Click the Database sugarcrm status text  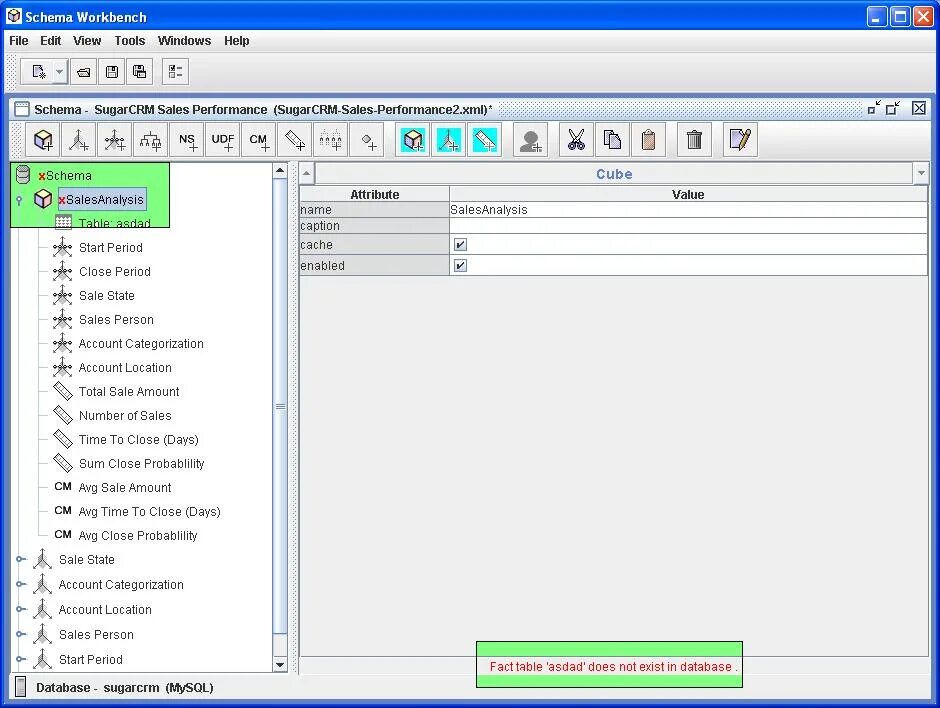[125, 688]
